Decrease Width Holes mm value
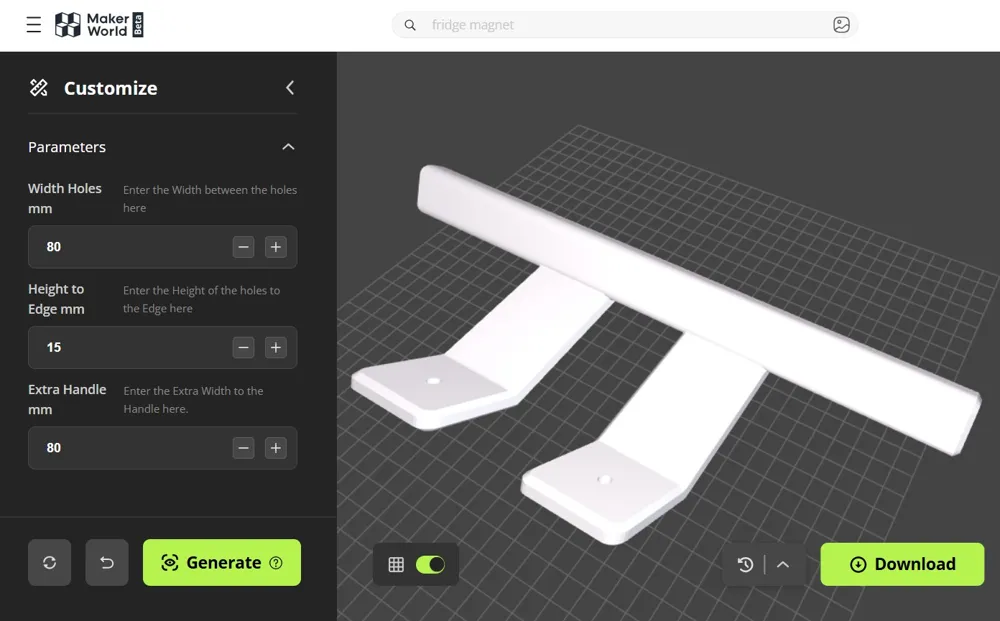 coord(243,247)
